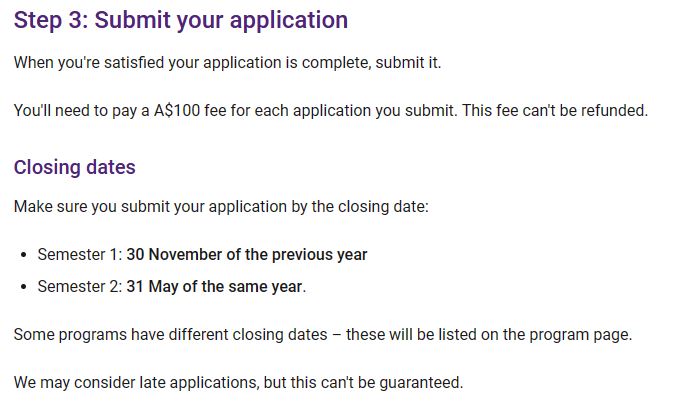Click the 'We may consider late applications' sentence
Viewport: 683px width, 408px height.
pyautogui.click(x=238, y=383)
